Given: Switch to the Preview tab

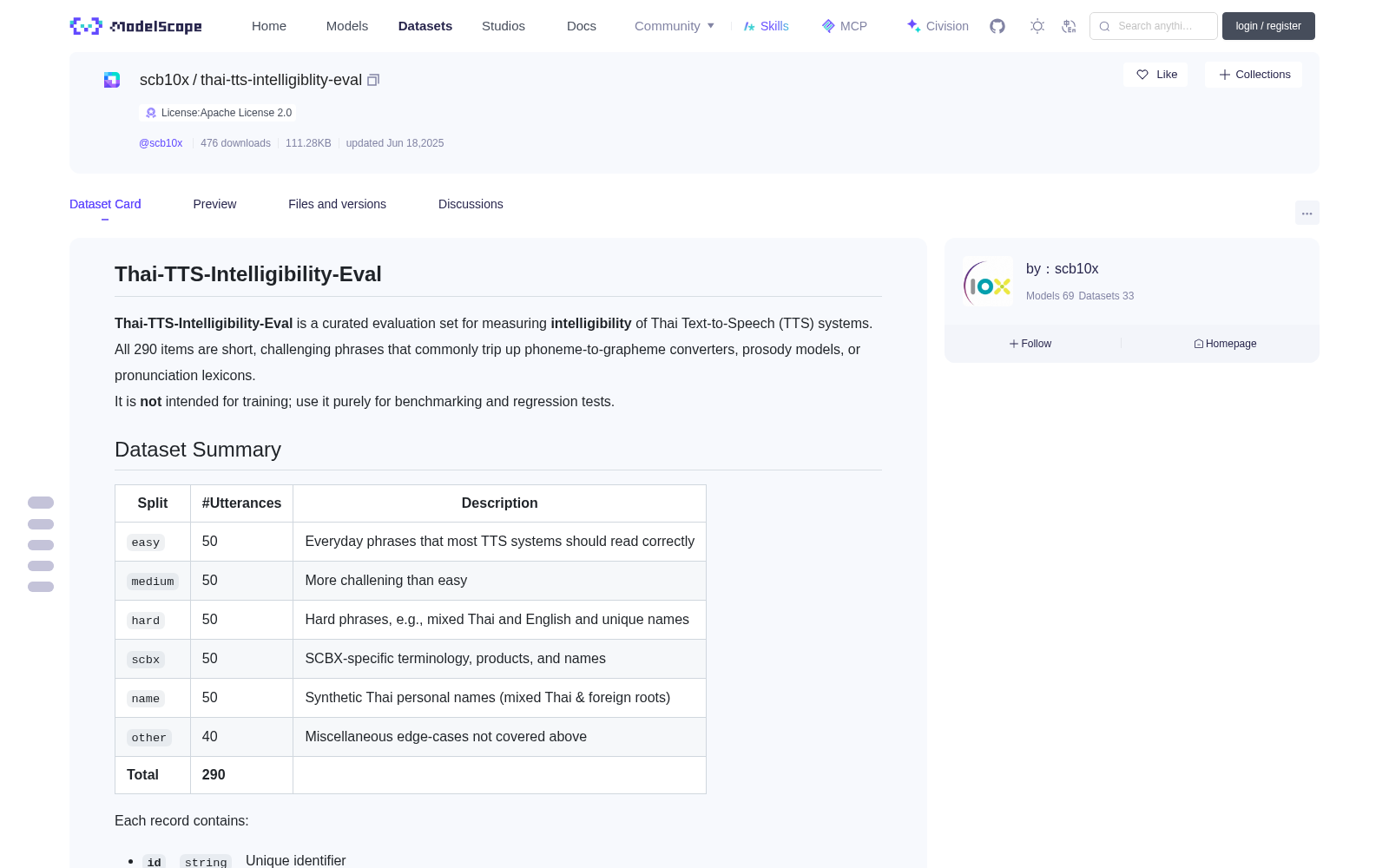Looking at the screenshot, I should [x=214, y=204].
